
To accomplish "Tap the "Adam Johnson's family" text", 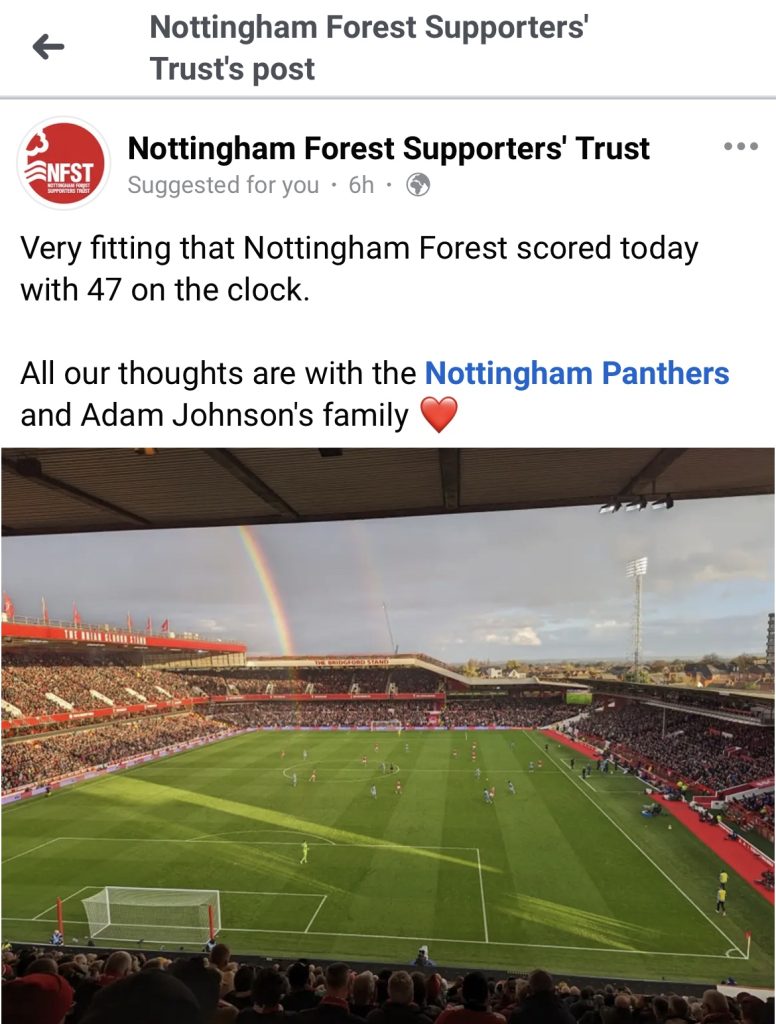I will 214,415.
